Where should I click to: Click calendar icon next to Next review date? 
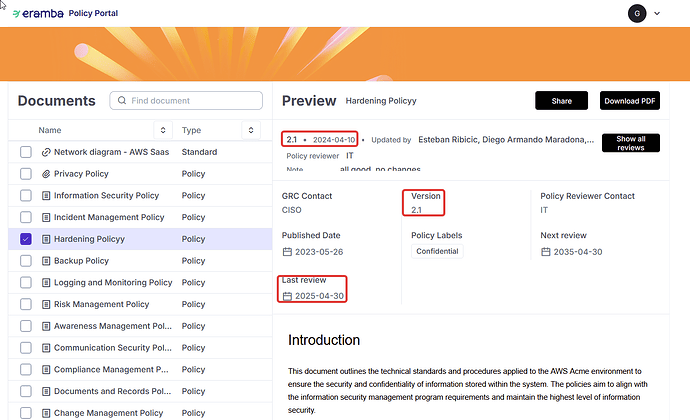pos(546,252)
